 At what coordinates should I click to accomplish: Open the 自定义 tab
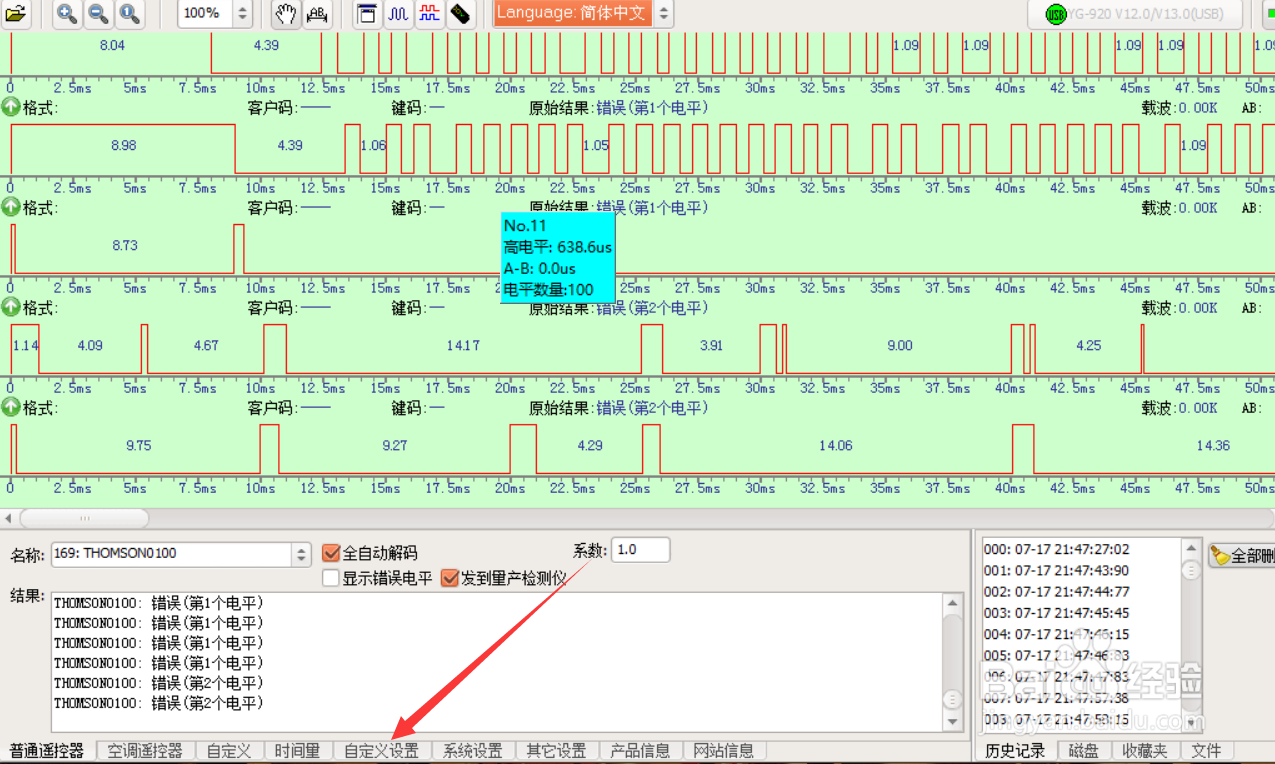[229, 751]
